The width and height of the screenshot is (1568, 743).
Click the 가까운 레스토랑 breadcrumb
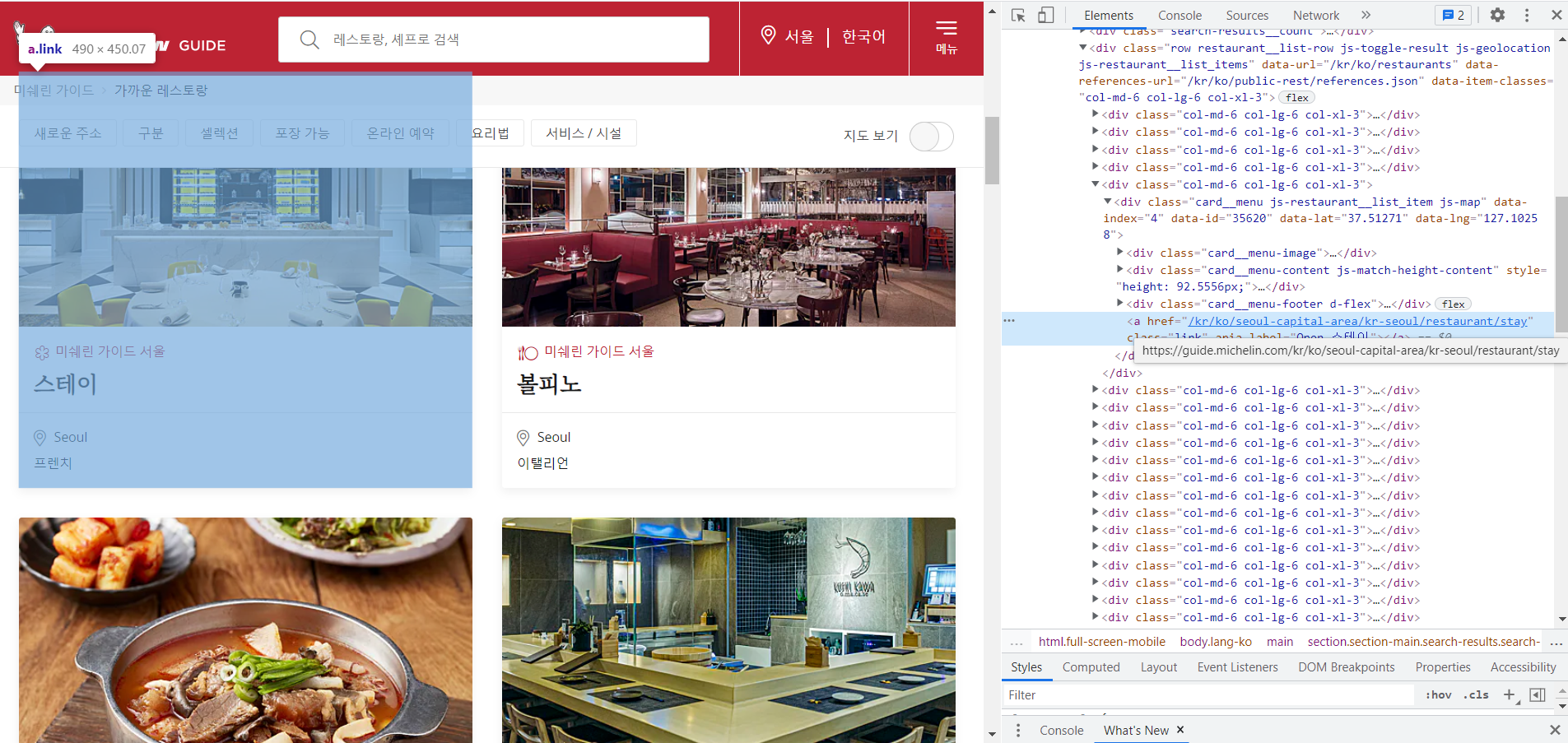(161, 91)
